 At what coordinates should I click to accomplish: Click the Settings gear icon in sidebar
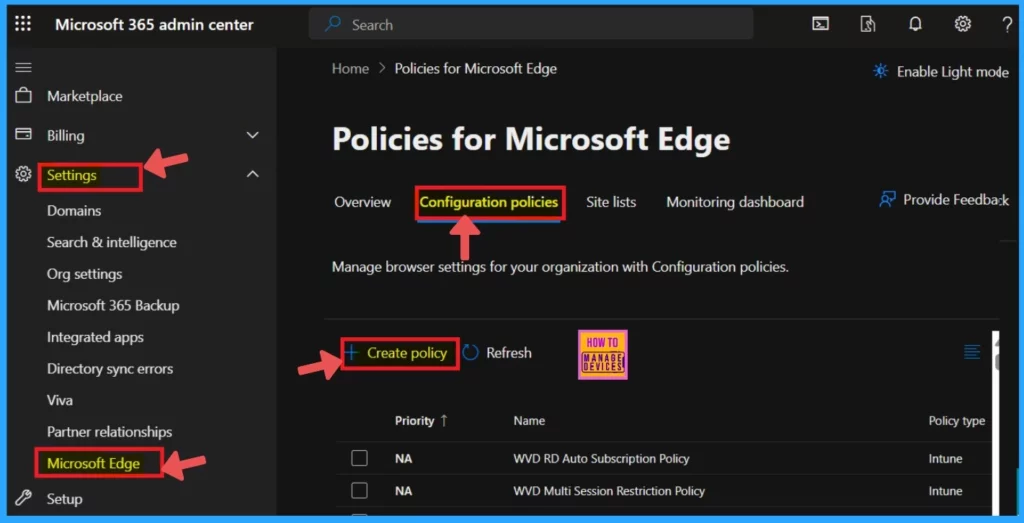coord(24,174)
